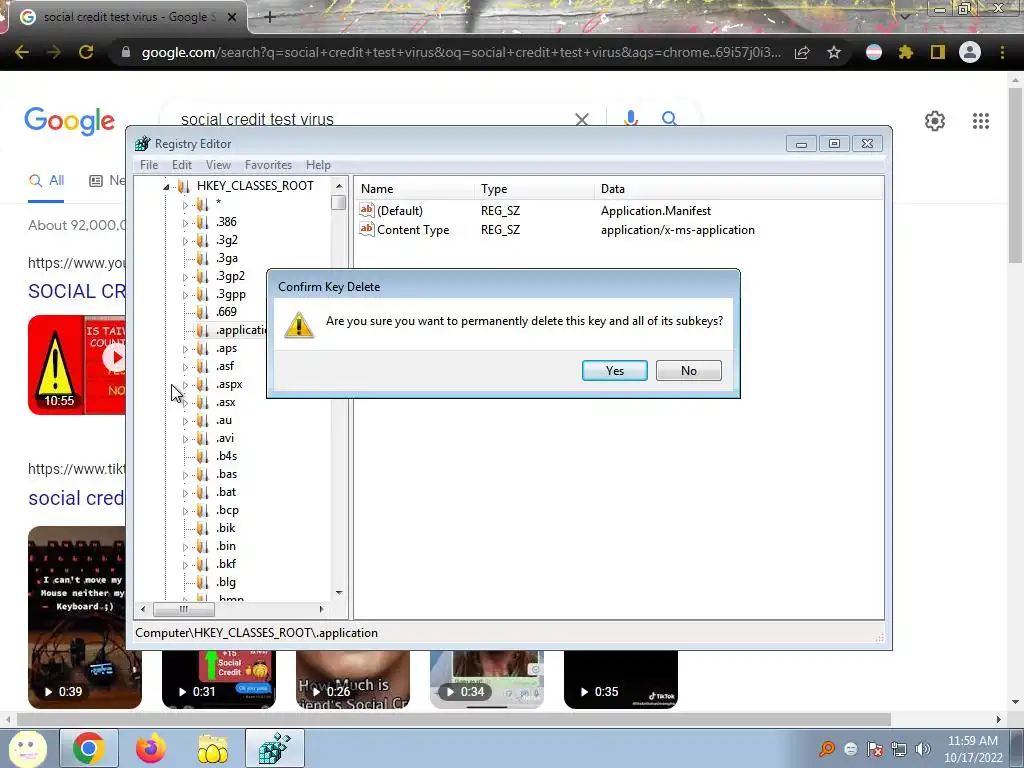Start Google voice search microphone
This screenshot has width=1024, height=768.
point(630,118)
